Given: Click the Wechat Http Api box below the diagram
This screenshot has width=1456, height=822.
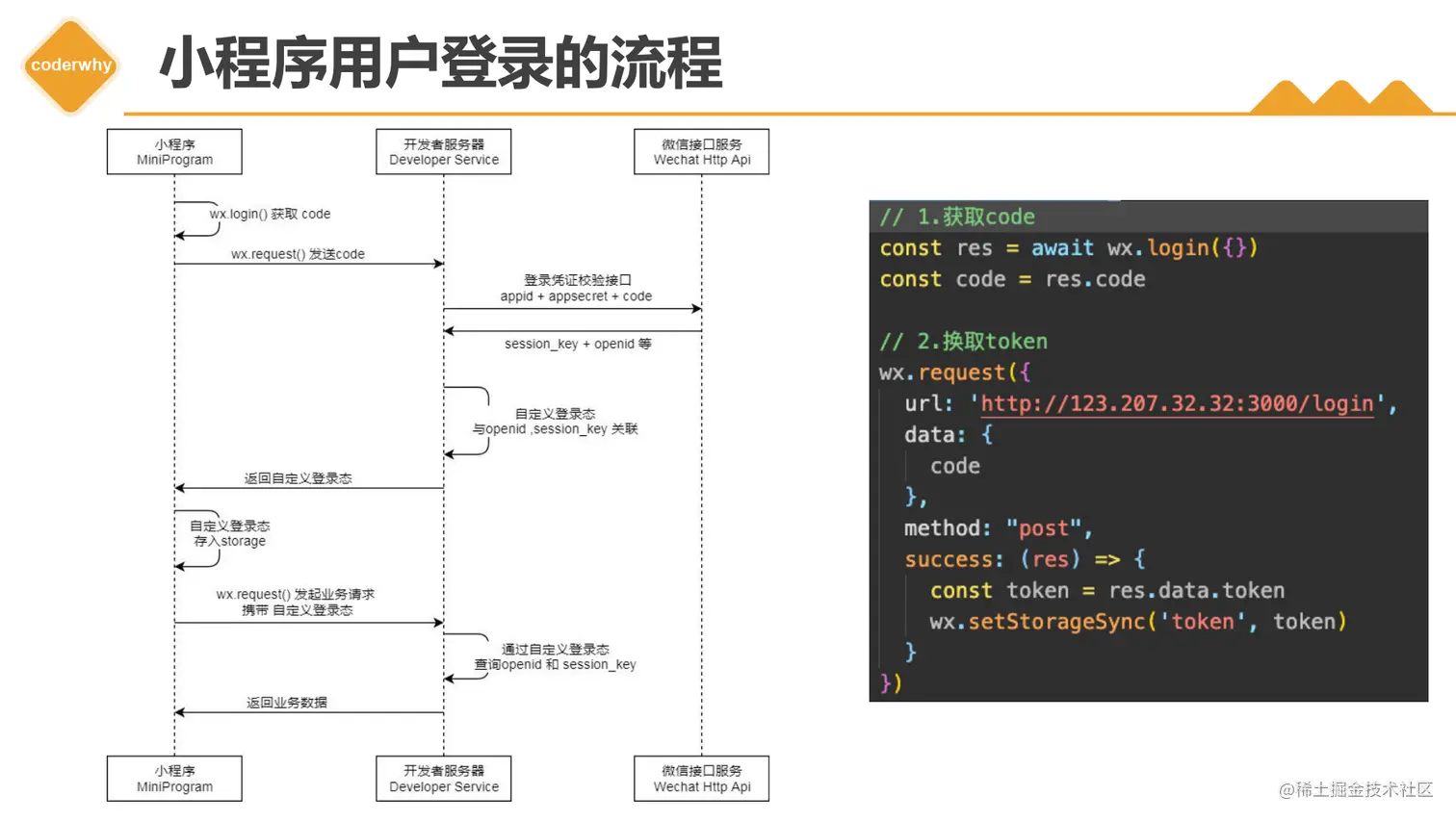Looking at the screenshot, I should [x=702, y=779].
